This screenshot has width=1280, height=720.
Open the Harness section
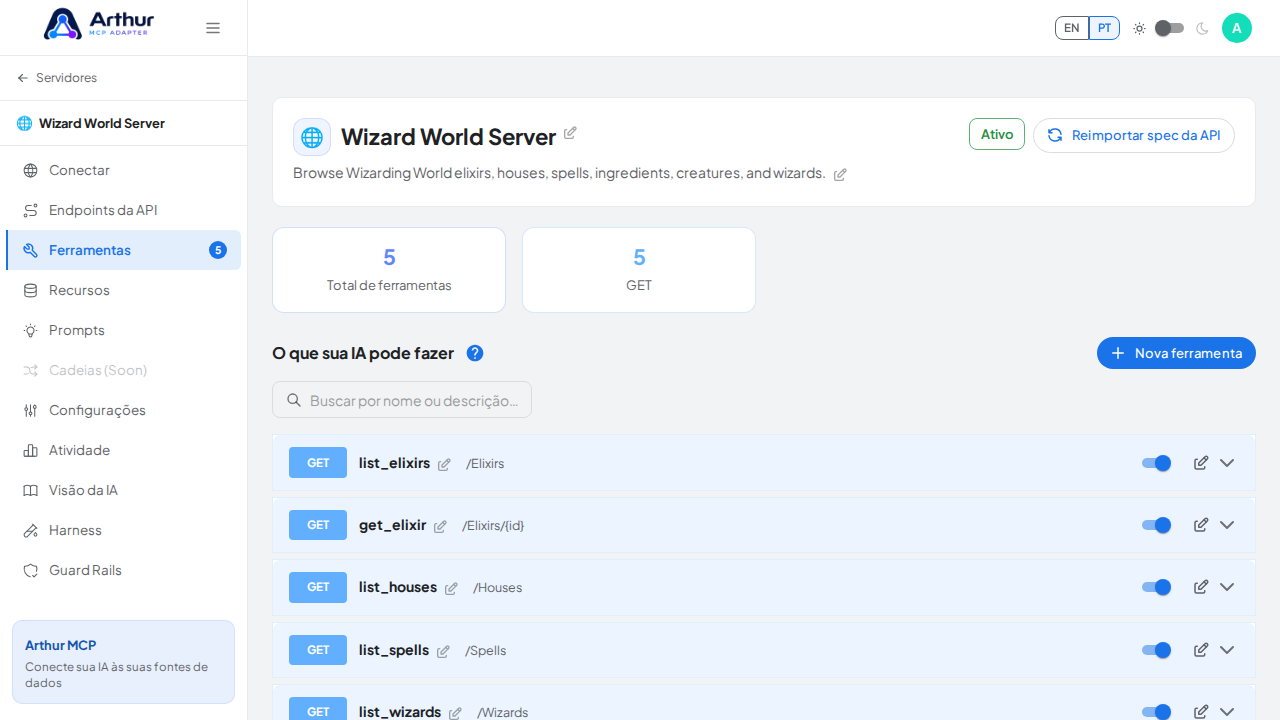pos(123,530)
